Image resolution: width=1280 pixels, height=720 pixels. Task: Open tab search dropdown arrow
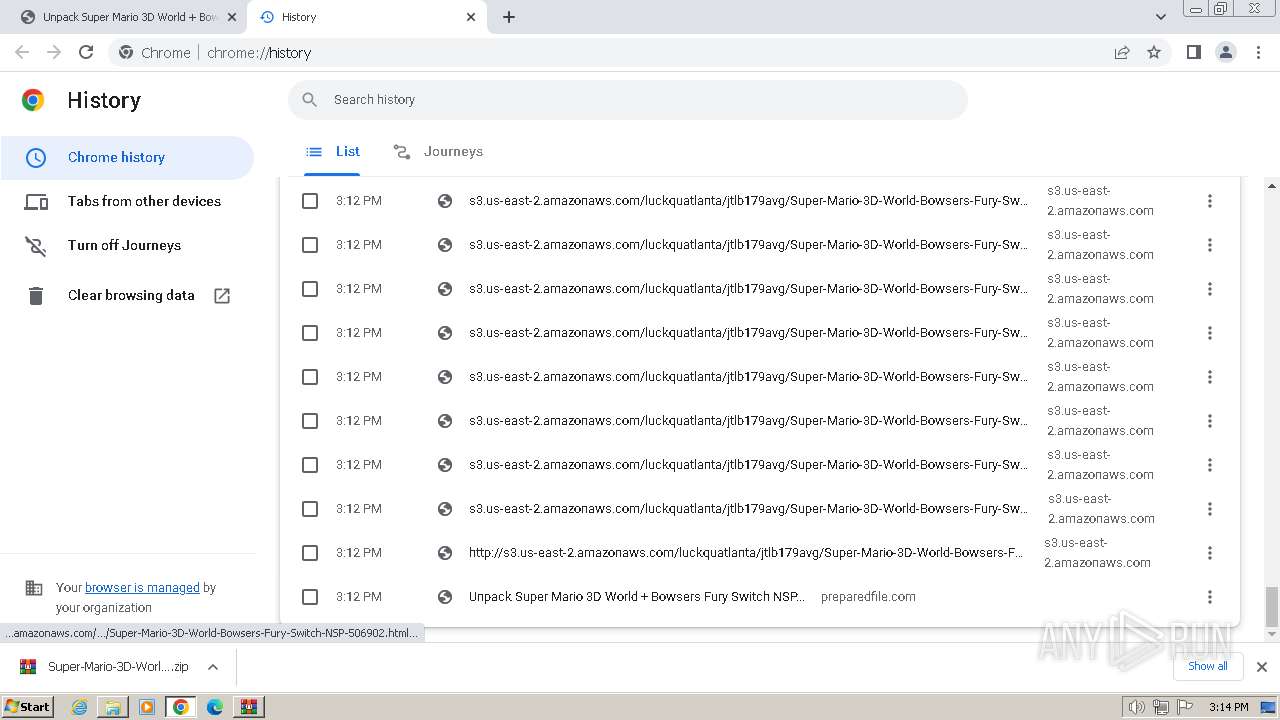coord(1160,17)
